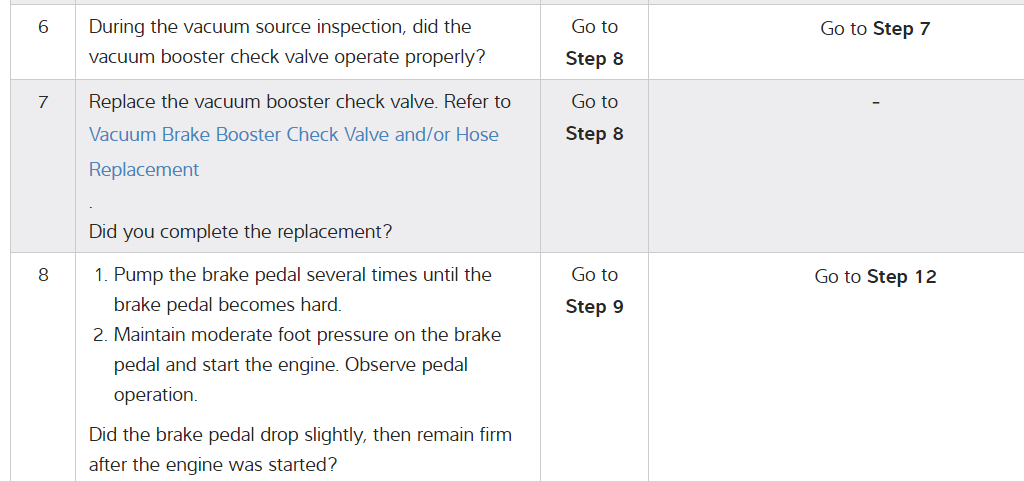1024x481 pixels.
Task: Click step number 7 cell
Action: (43, 102)
